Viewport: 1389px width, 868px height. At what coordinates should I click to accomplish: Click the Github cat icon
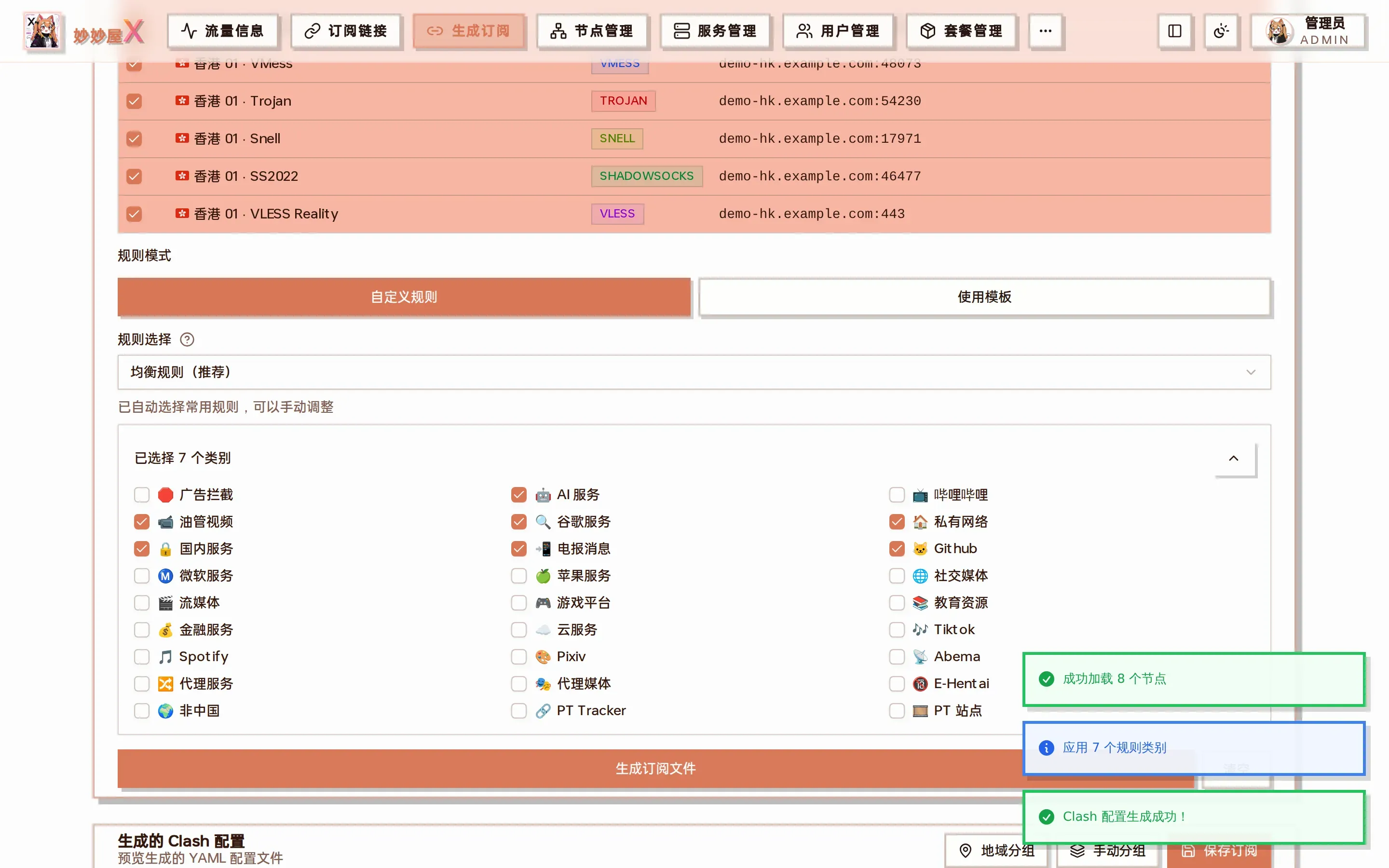point(920,548)
